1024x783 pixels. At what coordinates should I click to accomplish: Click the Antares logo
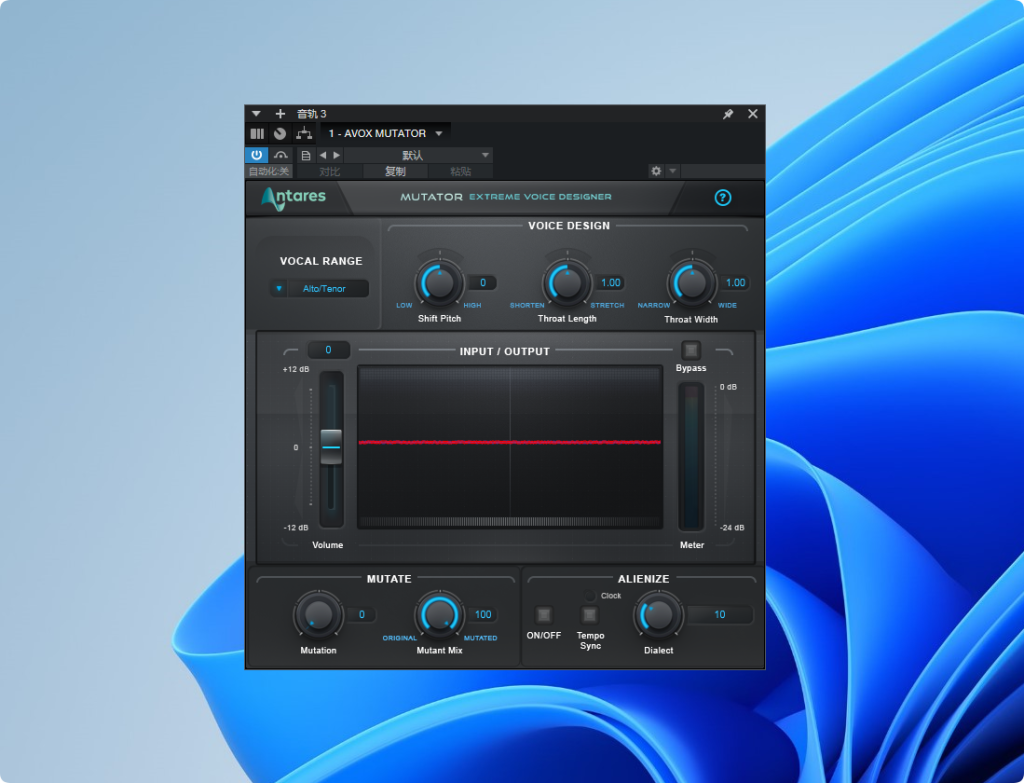(x=294, y=198)
